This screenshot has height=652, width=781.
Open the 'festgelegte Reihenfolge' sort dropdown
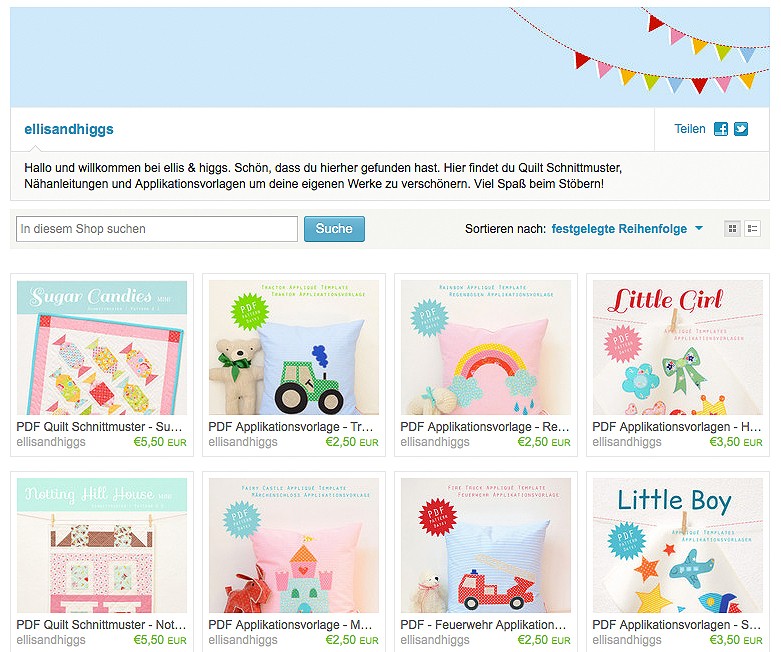(619, 229)
